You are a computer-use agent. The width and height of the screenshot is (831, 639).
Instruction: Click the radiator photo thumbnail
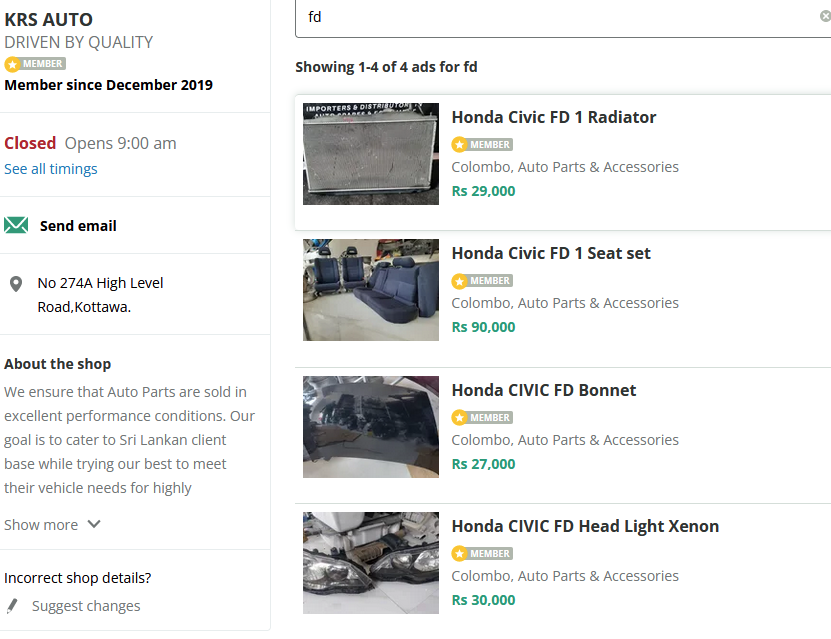tap(371, 154)
